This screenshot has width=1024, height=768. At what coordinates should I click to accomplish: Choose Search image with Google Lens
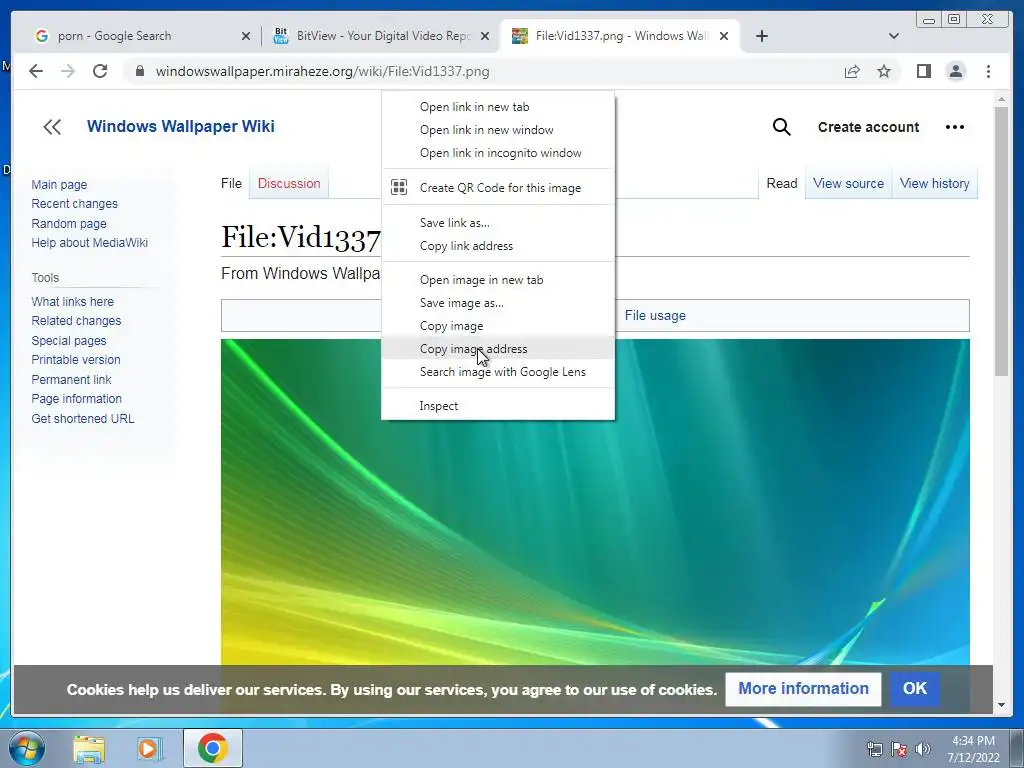click(498, 372)
